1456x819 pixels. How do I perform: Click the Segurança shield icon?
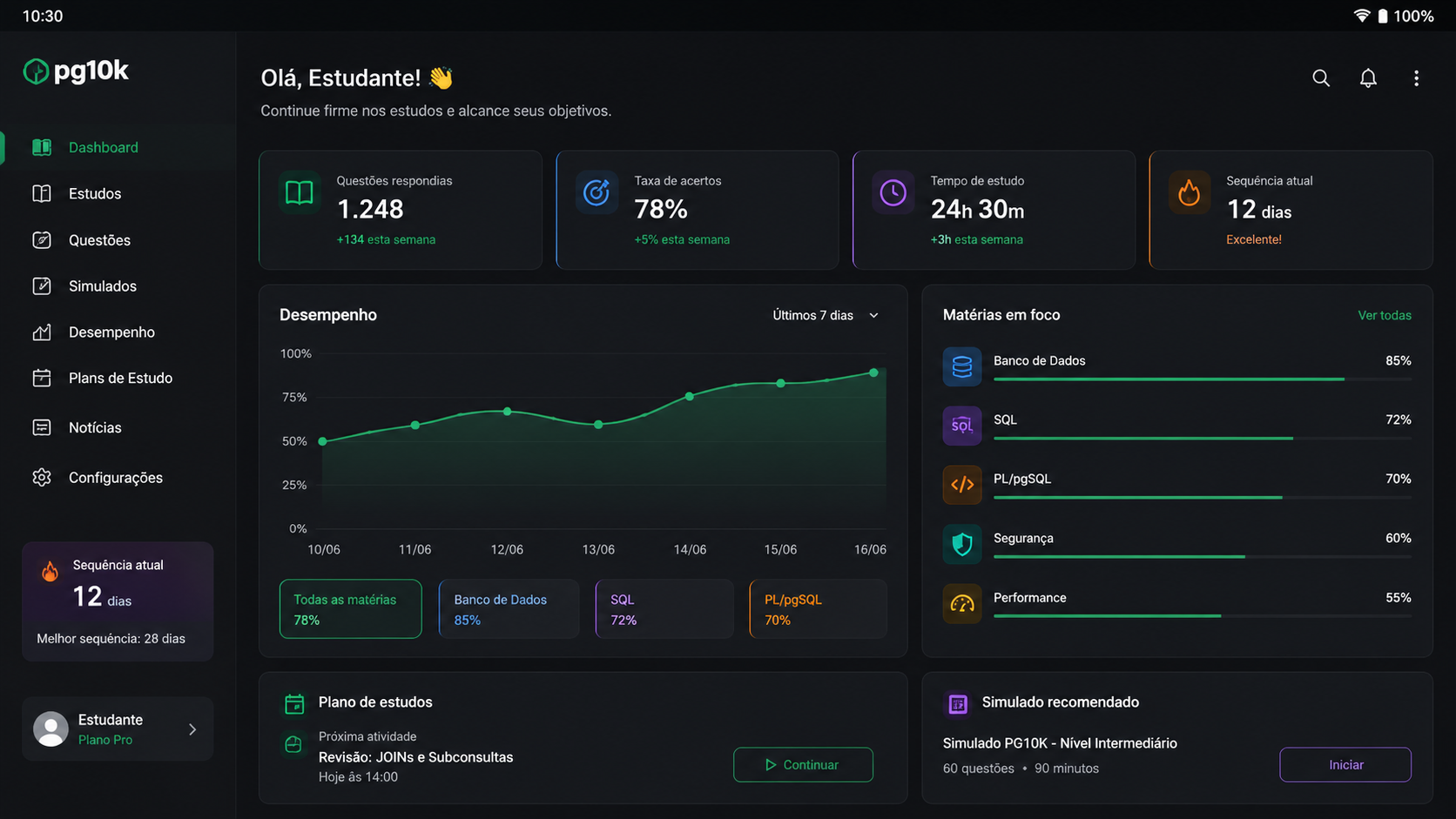coord(961,544)
